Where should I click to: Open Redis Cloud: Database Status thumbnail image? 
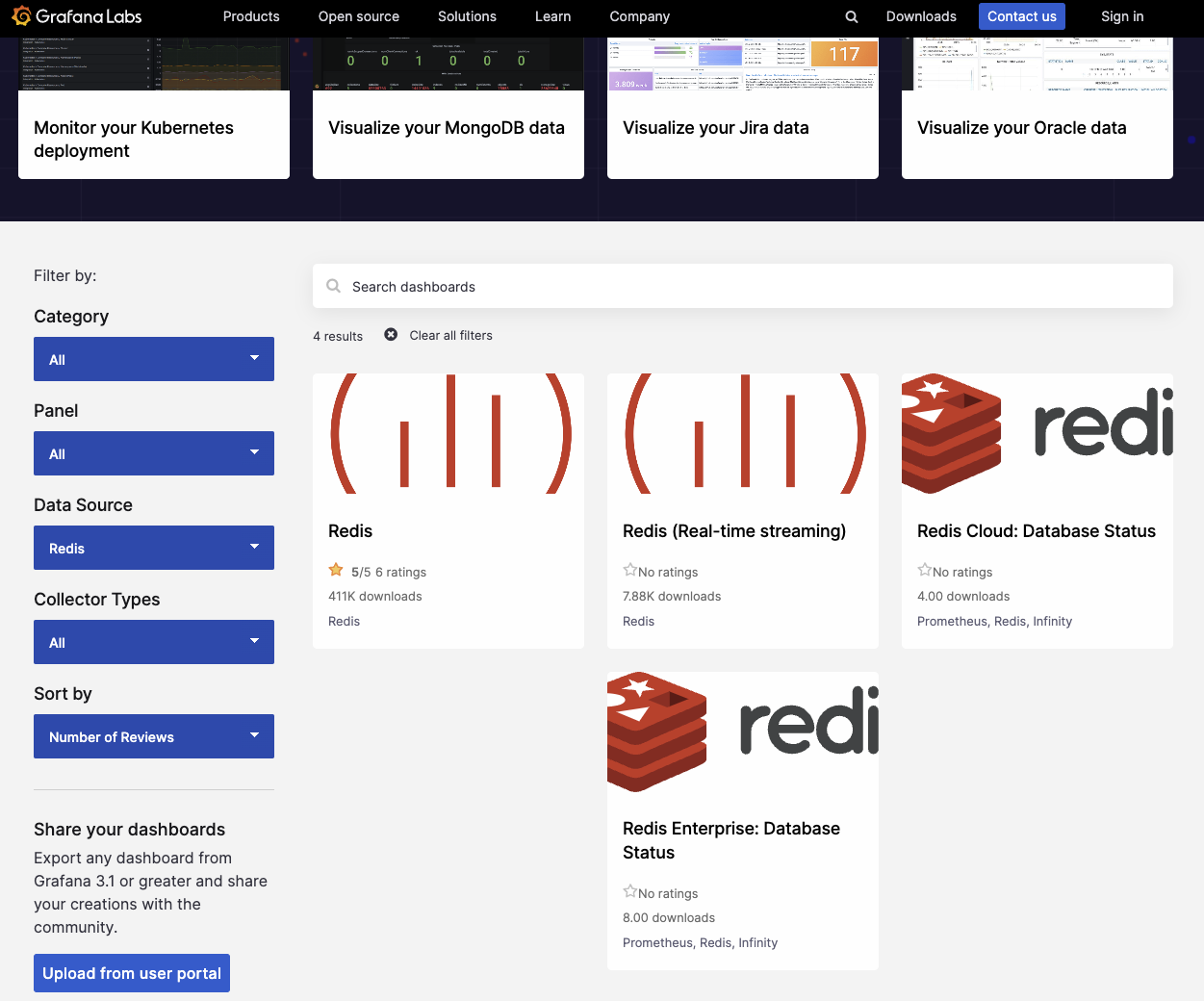point(1037,434)
